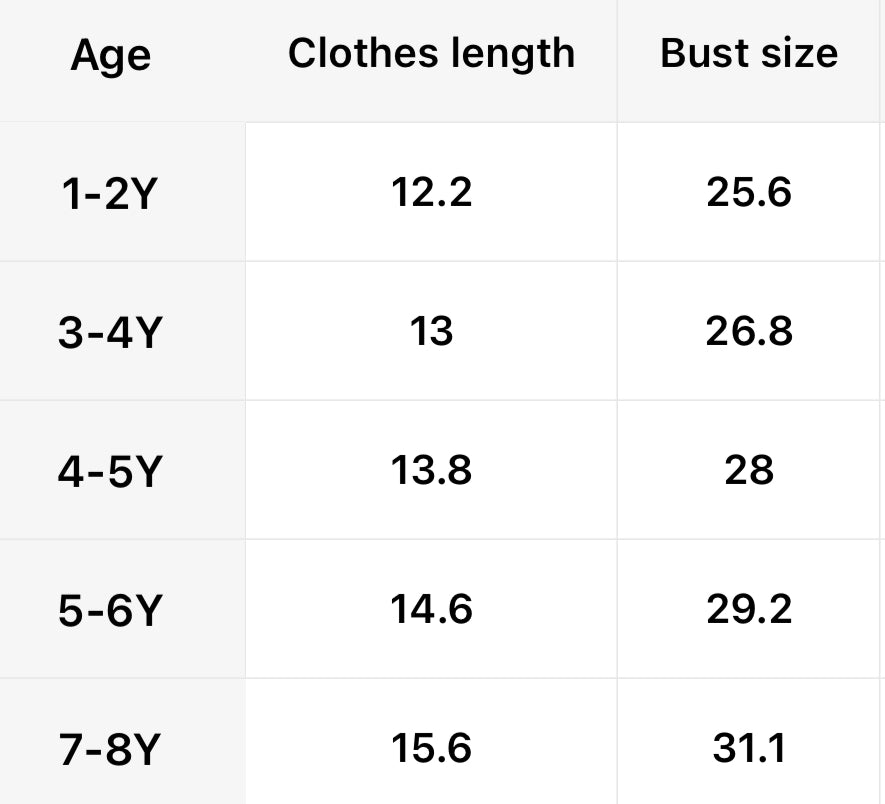Click clothes length value 14.6
Viewport: 885px width, 804px height.
coord(431,609)
